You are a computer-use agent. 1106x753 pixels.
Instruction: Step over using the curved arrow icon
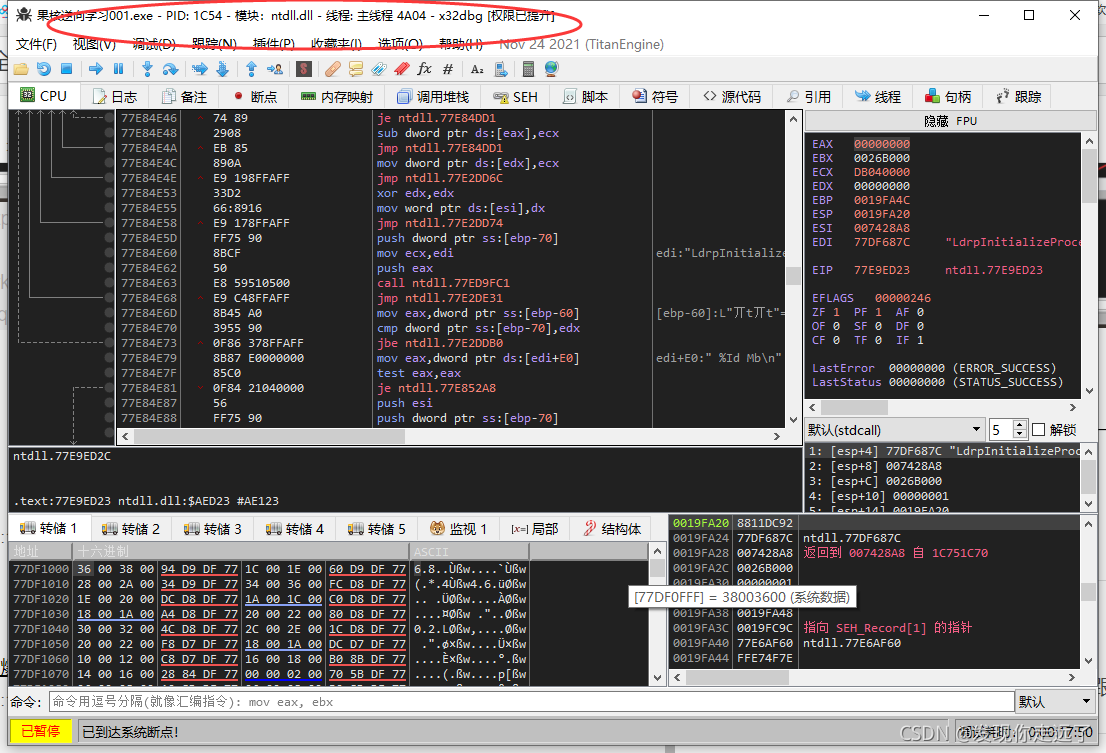point(170,69)
